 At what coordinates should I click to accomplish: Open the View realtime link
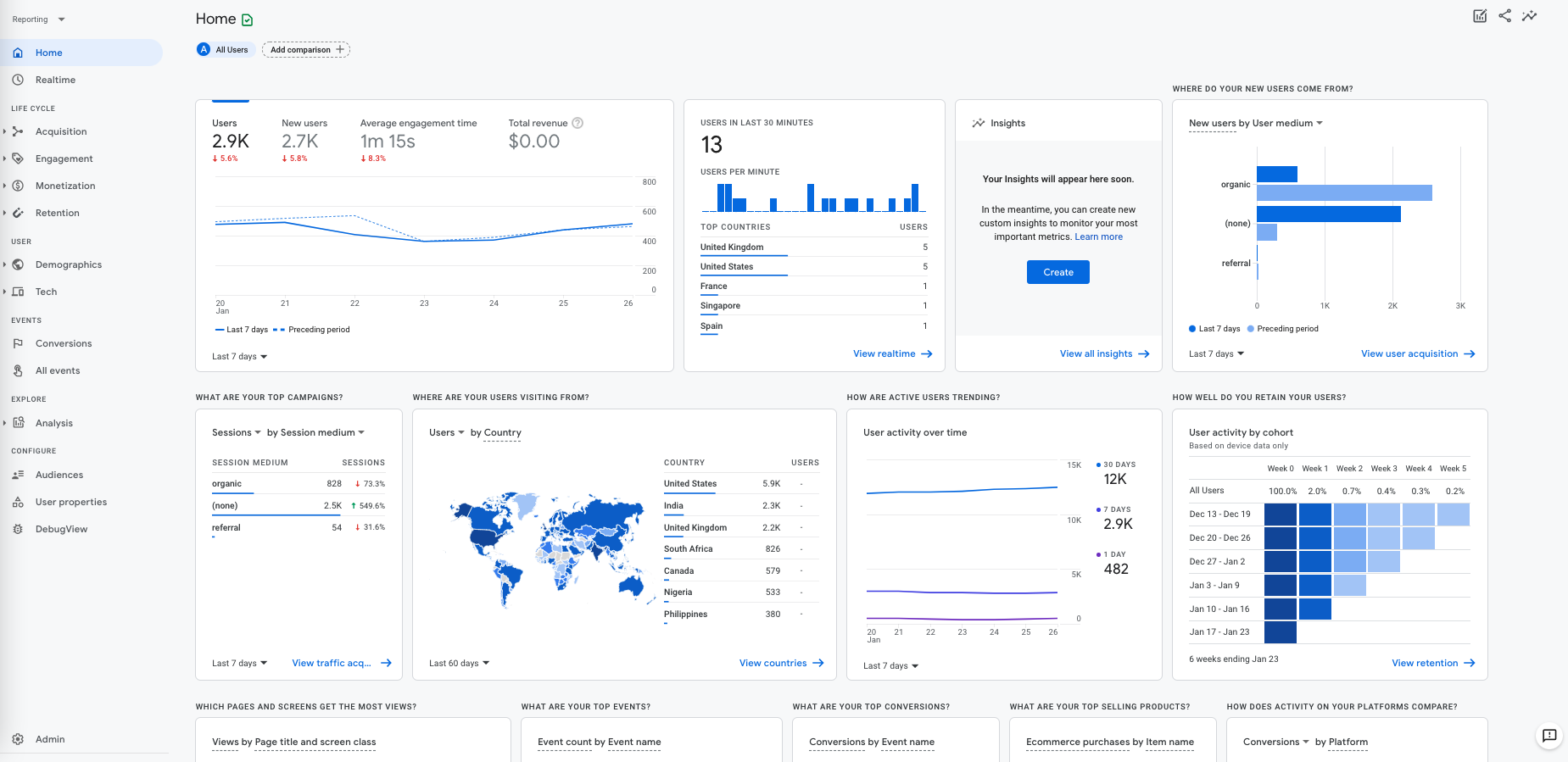point(892,354)
